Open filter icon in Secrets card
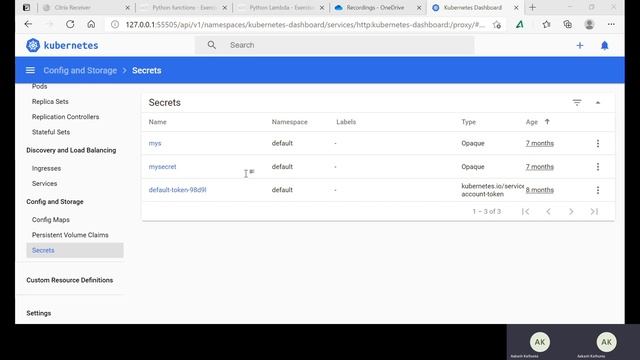This screenshot has height=360, width=640. pos(577,102)
